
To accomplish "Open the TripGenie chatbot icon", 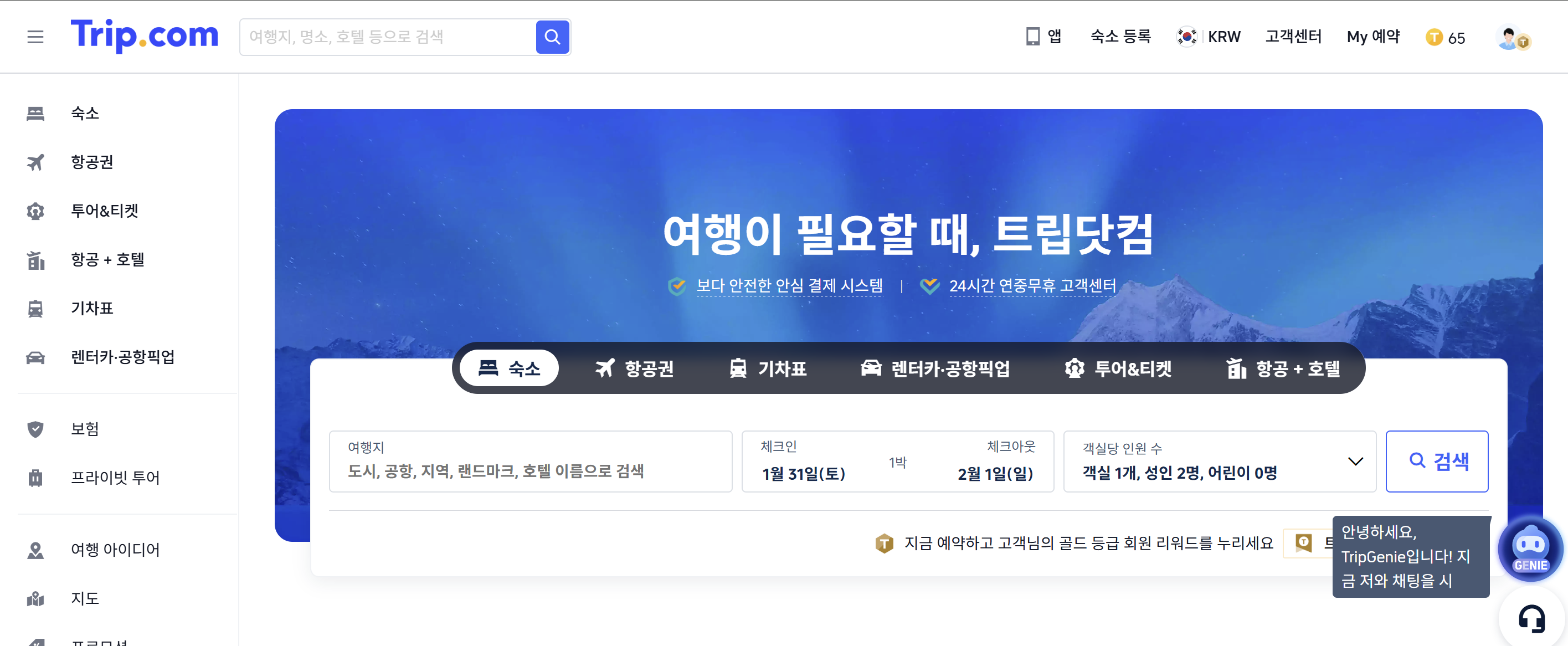I will pos(1530,548).
